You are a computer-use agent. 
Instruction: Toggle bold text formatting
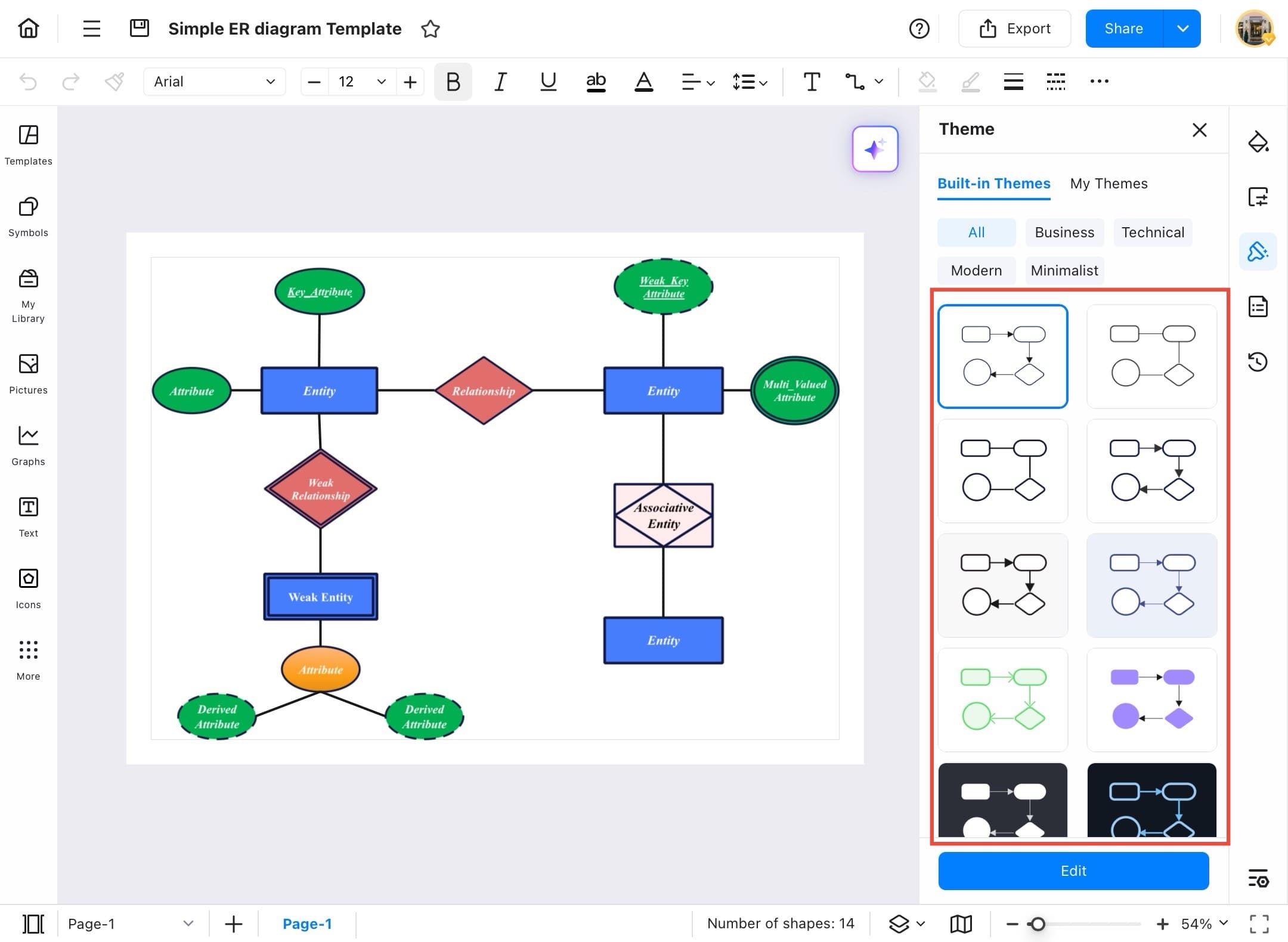coord(453,82)
